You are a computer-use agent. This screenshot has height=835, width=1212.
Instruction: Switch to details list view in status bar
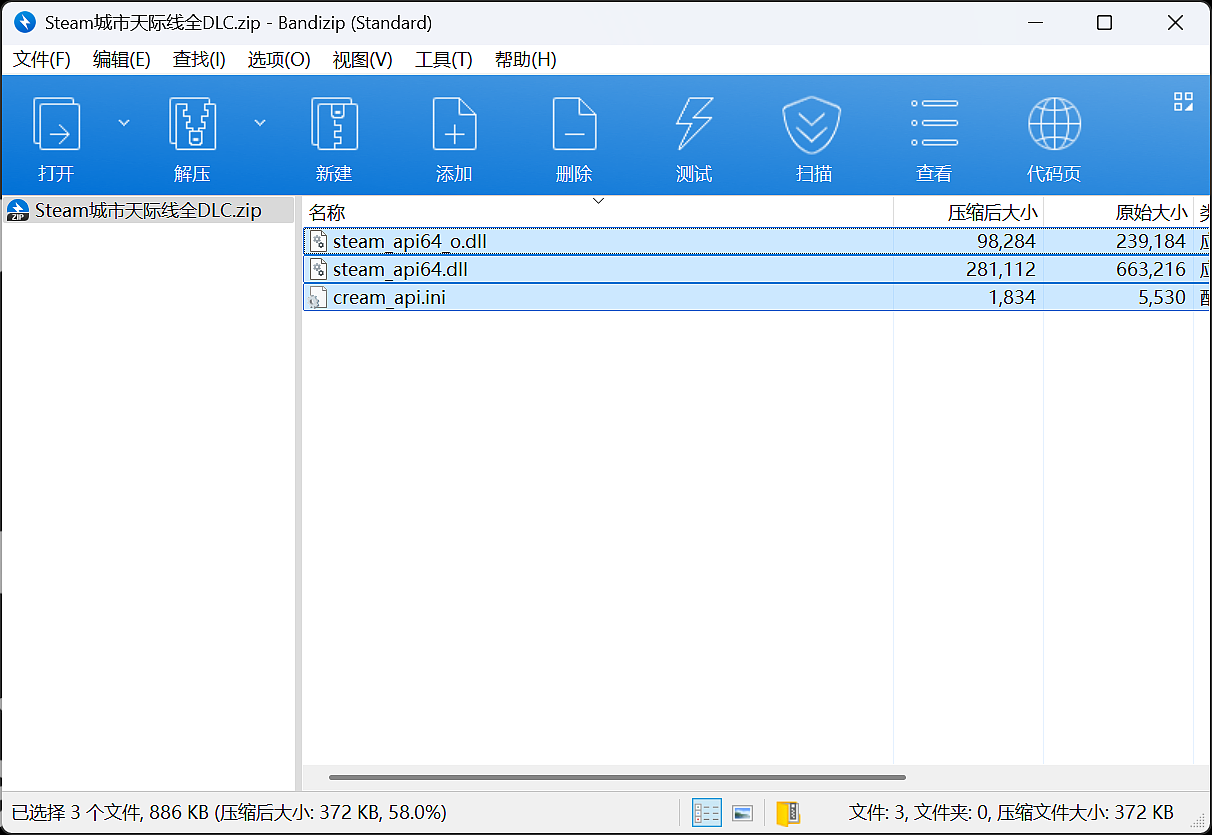[707, 813]
